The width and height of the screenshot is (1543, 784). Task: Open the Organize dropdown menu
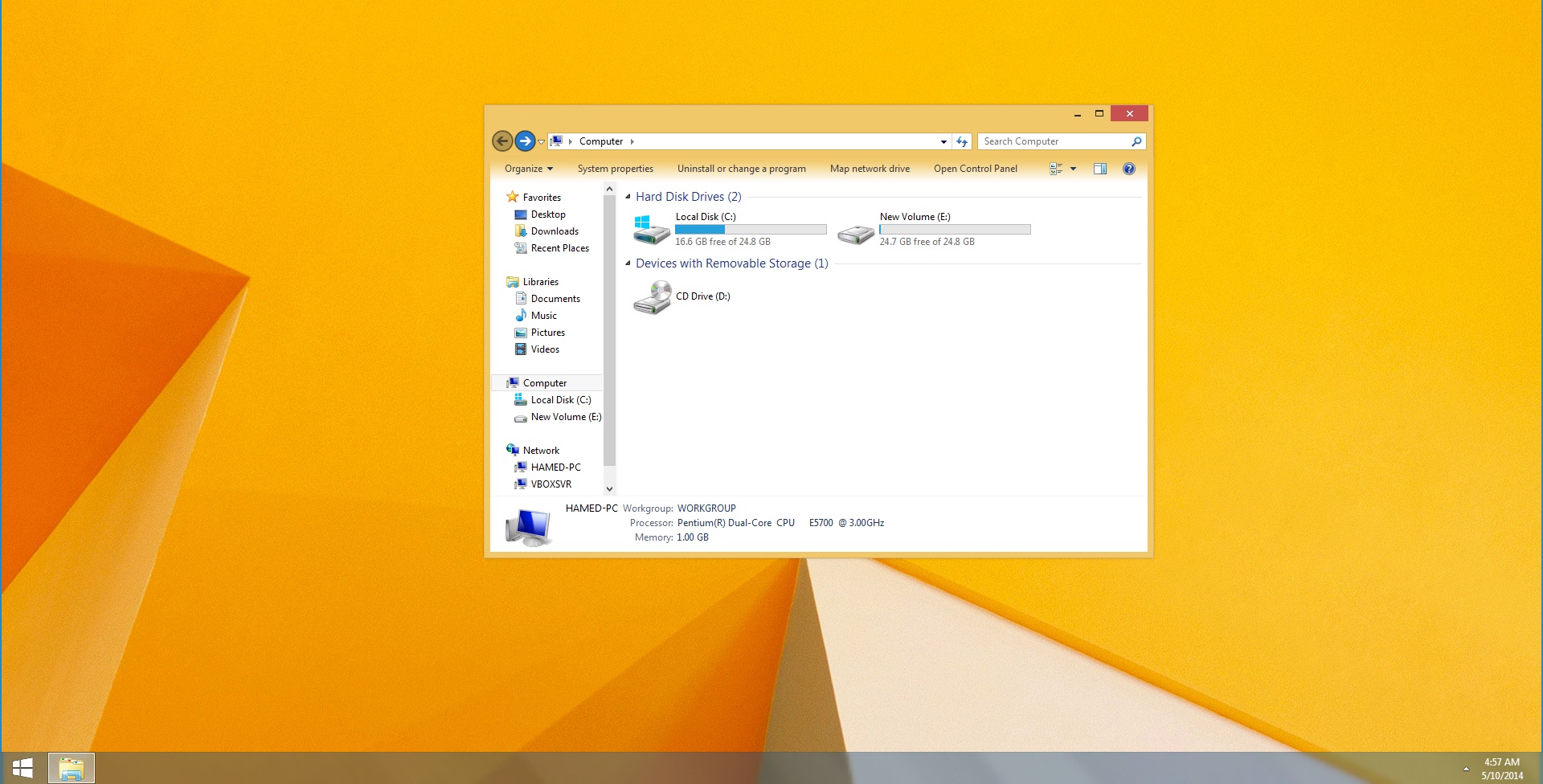click(x=528, y=169)
